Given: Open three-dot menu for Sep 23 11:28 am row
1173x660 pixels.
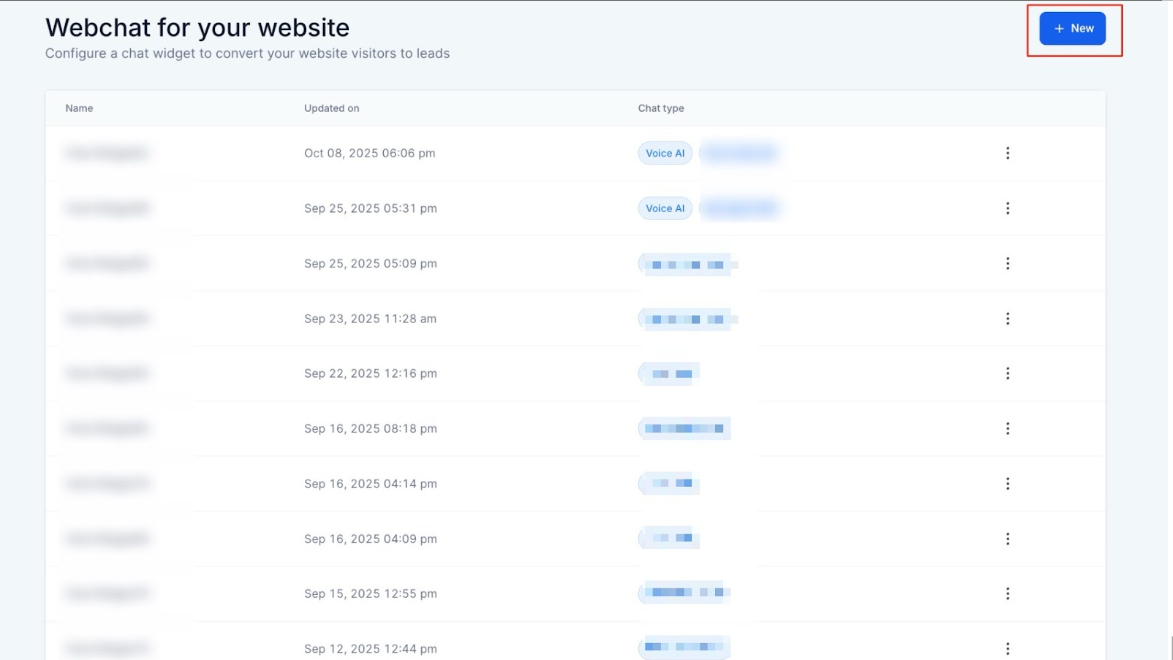Looking at the screenshot, I should (1007, 318).
